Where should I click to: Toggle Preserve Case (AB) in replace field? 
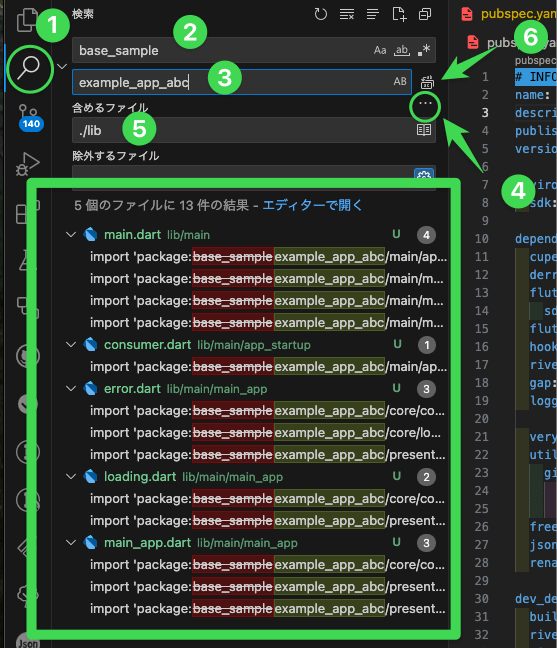click(400, 81)
